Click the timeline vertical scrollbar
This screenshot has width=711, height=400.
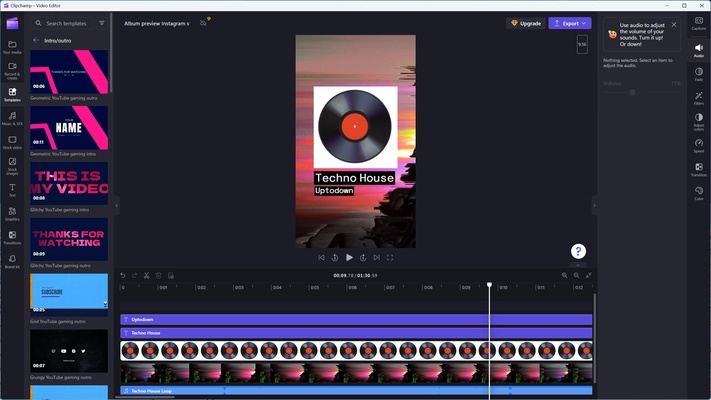pyautogui.click(x=594, y=338)
